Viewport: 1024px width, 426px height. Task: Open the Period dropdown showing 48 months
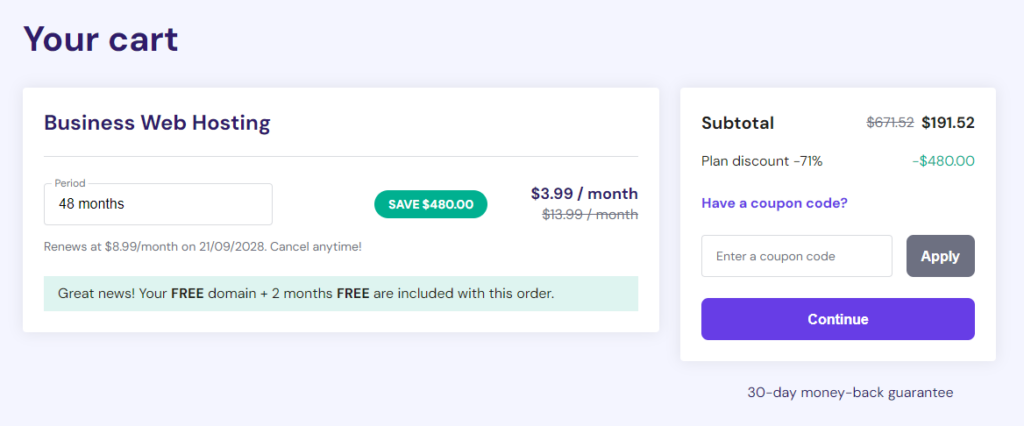pos(158,204)
